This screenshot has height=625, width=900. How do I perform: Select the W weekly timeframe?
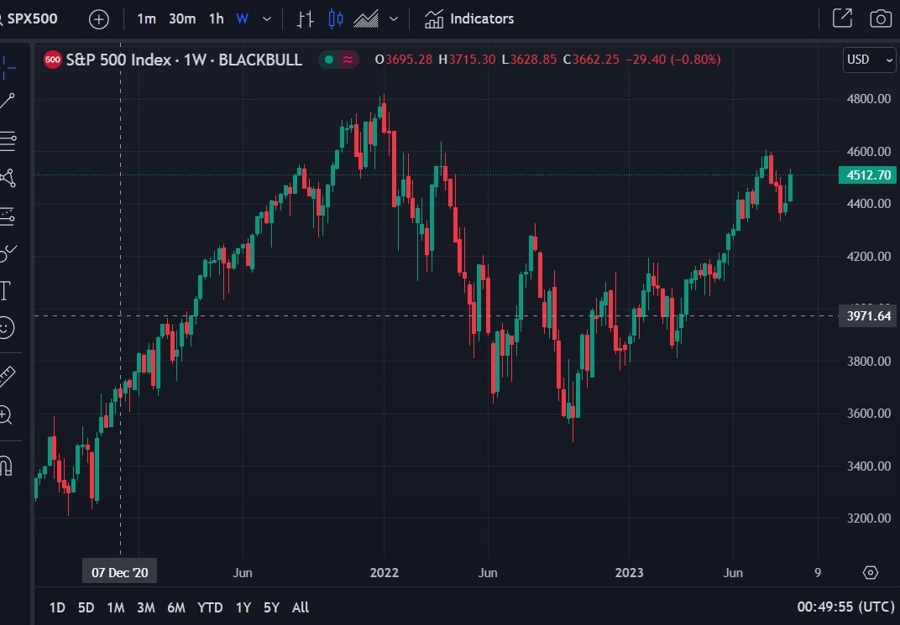242,19
